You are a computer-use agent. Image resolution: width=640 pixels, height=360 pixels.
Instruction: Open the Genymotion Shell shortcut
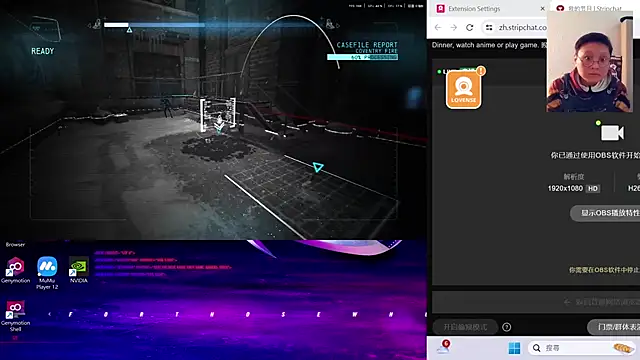point(15,316)
